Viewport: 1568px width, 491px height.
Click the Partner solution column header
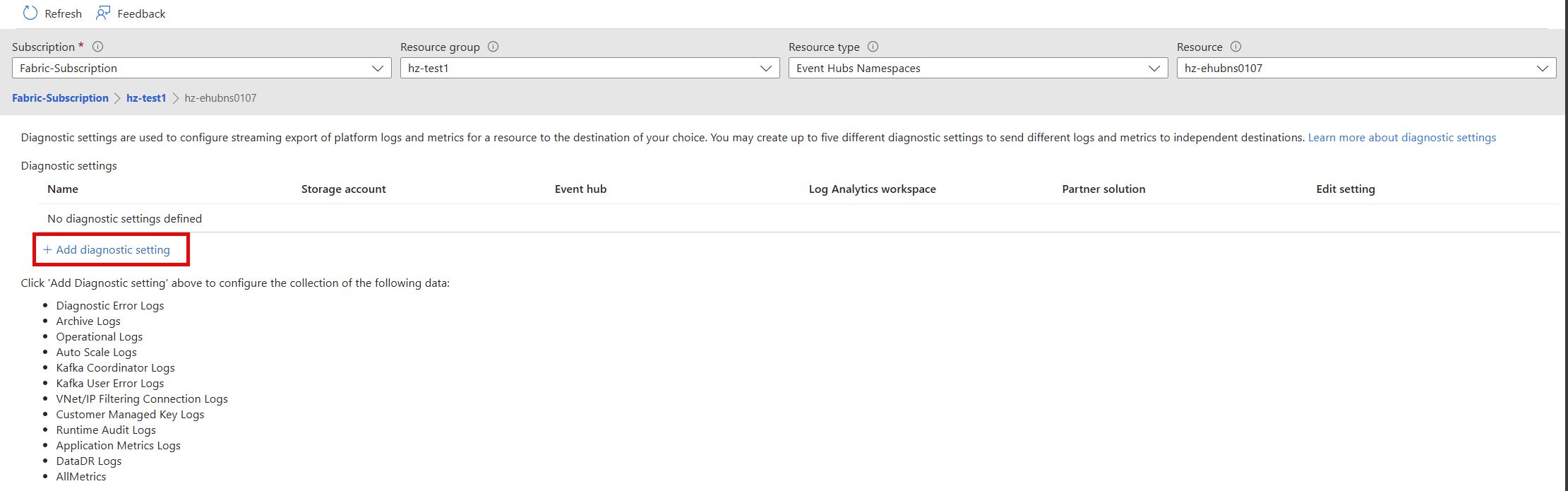click(1104, 189)
